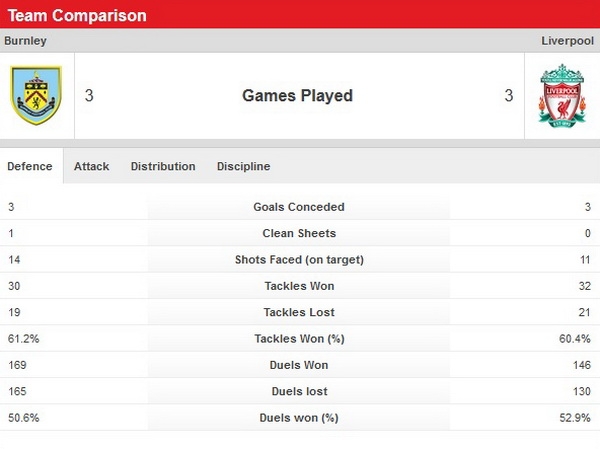Screen dimensions: 600x449
Task: Switch to the Attack tab
Action: click(x=92, y=166)
